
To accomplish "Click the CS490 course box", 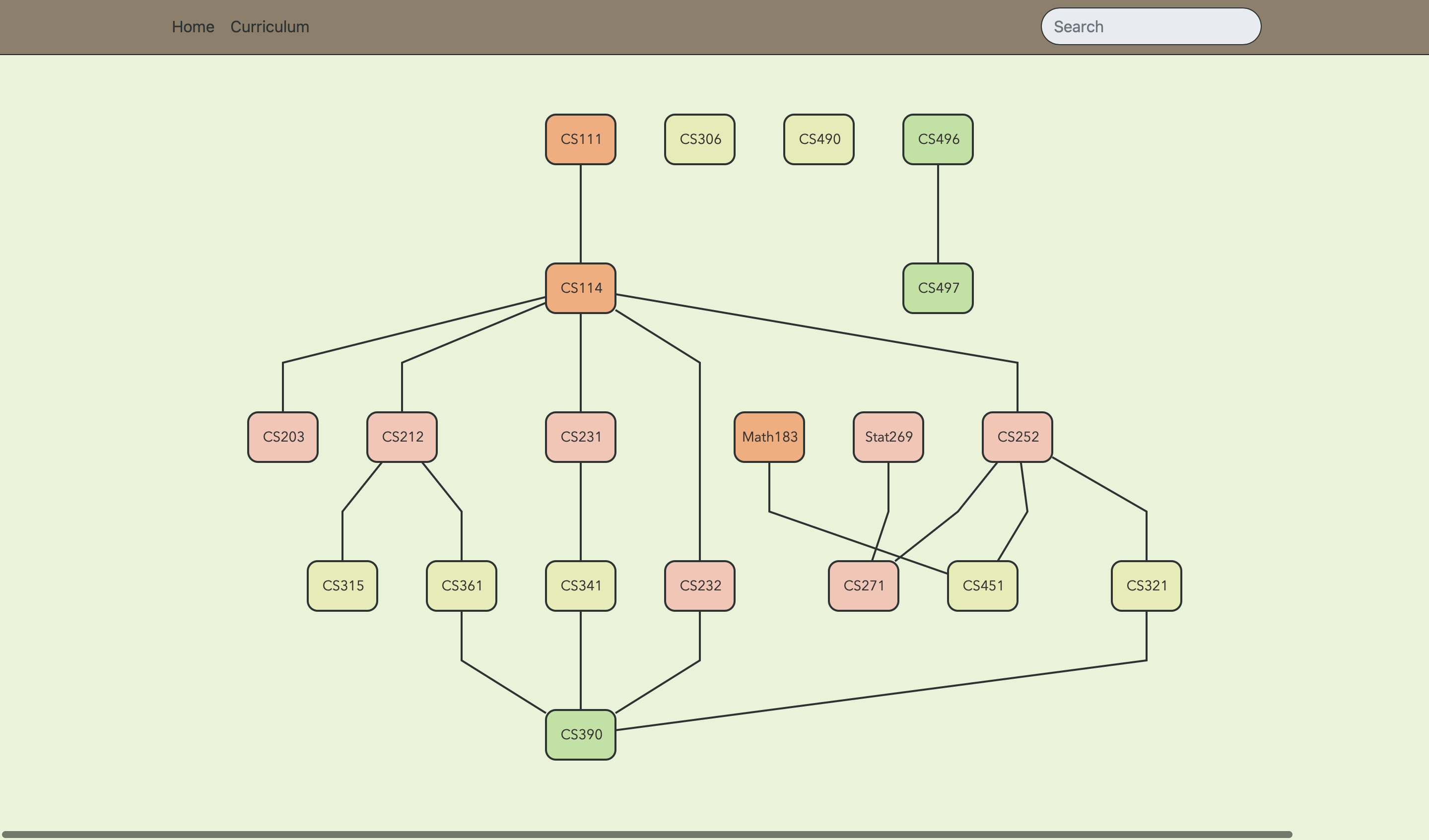I will click(x=818, y=139).
